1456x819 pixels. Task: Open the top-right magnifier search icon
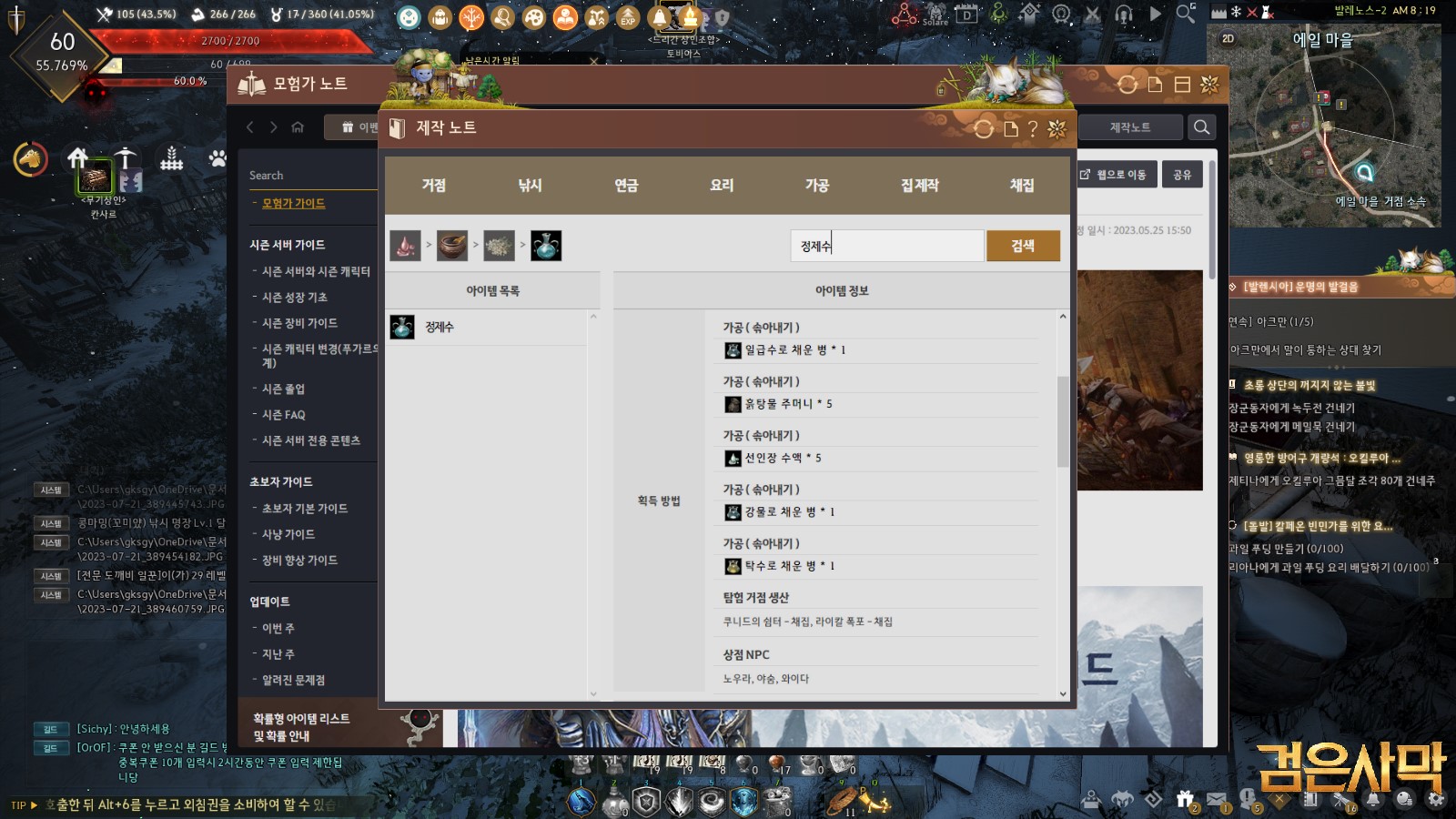(x=1186, y=13)
